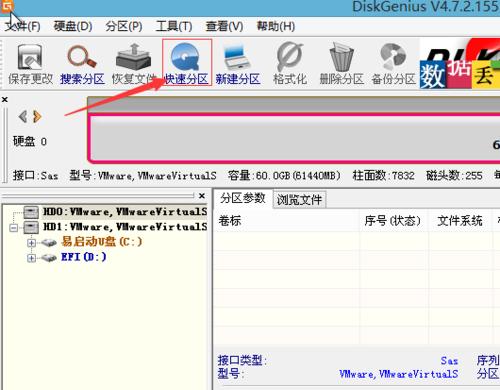Click the 删除分区 delete partition icon
Viewport: 500px width, 390px height.
point(341,63)
